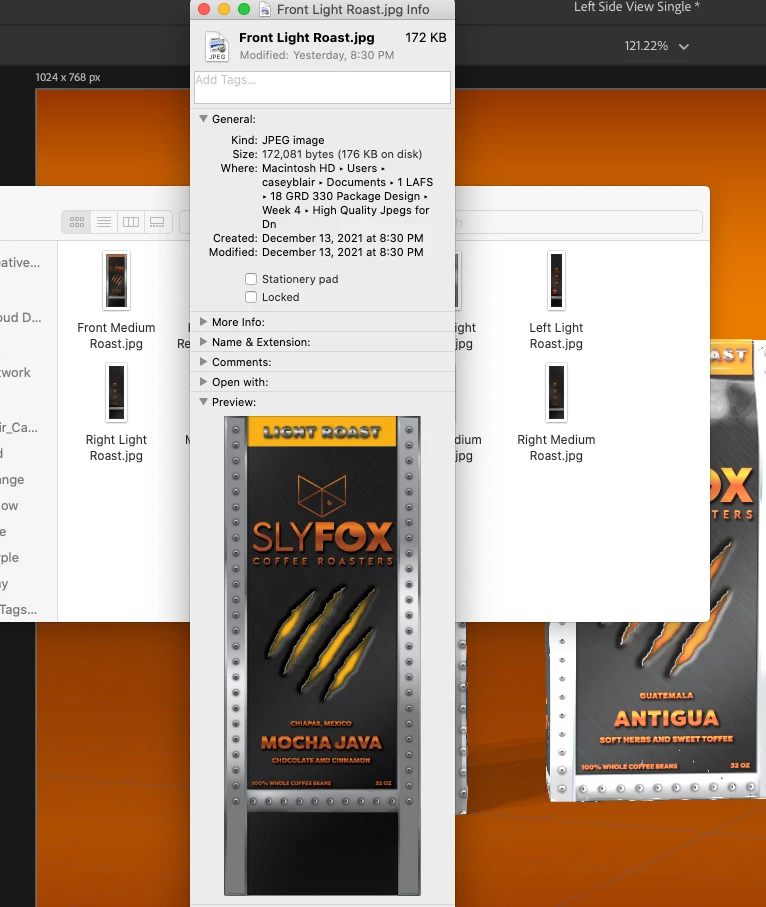The image size is (766, 907).
Task: Switch Finder to gallery view
Action: coord(157,222)
